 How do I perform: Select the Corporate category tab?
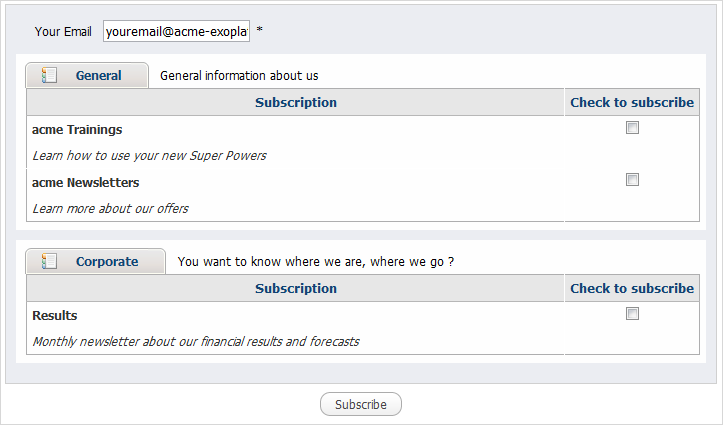click(95, 261)
